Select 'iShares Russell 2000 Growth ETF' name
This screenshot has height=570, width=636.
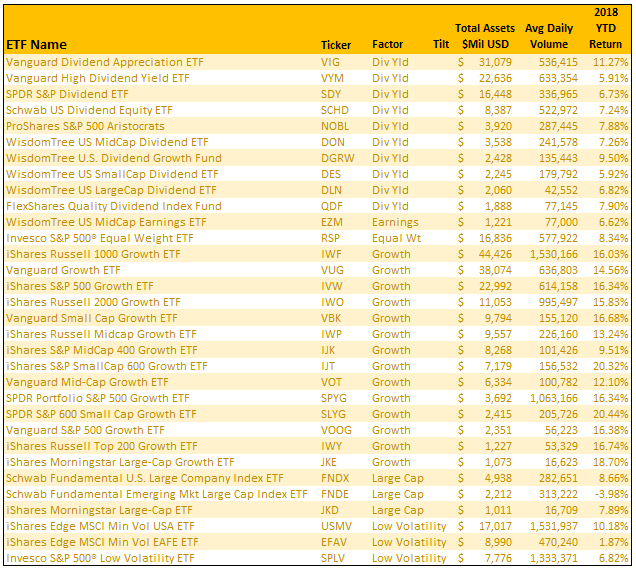[x=93, y=302]
